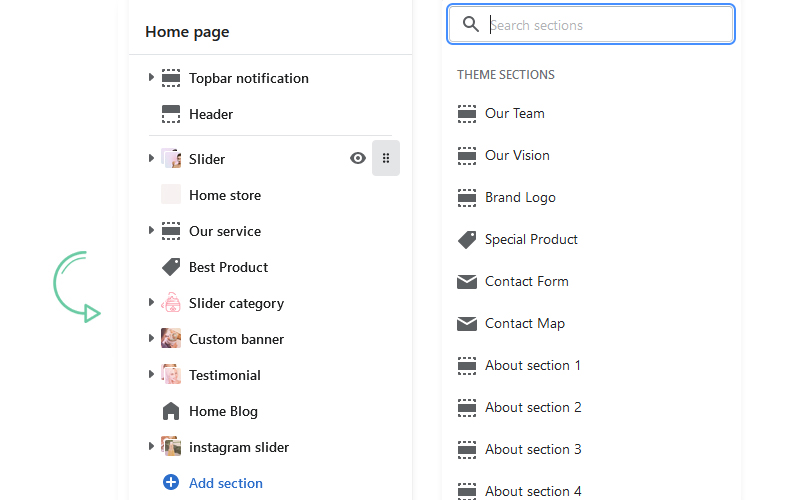The image size is (800, 500).
Task: Select Brand Logo from theme sections
Action: 520,197
